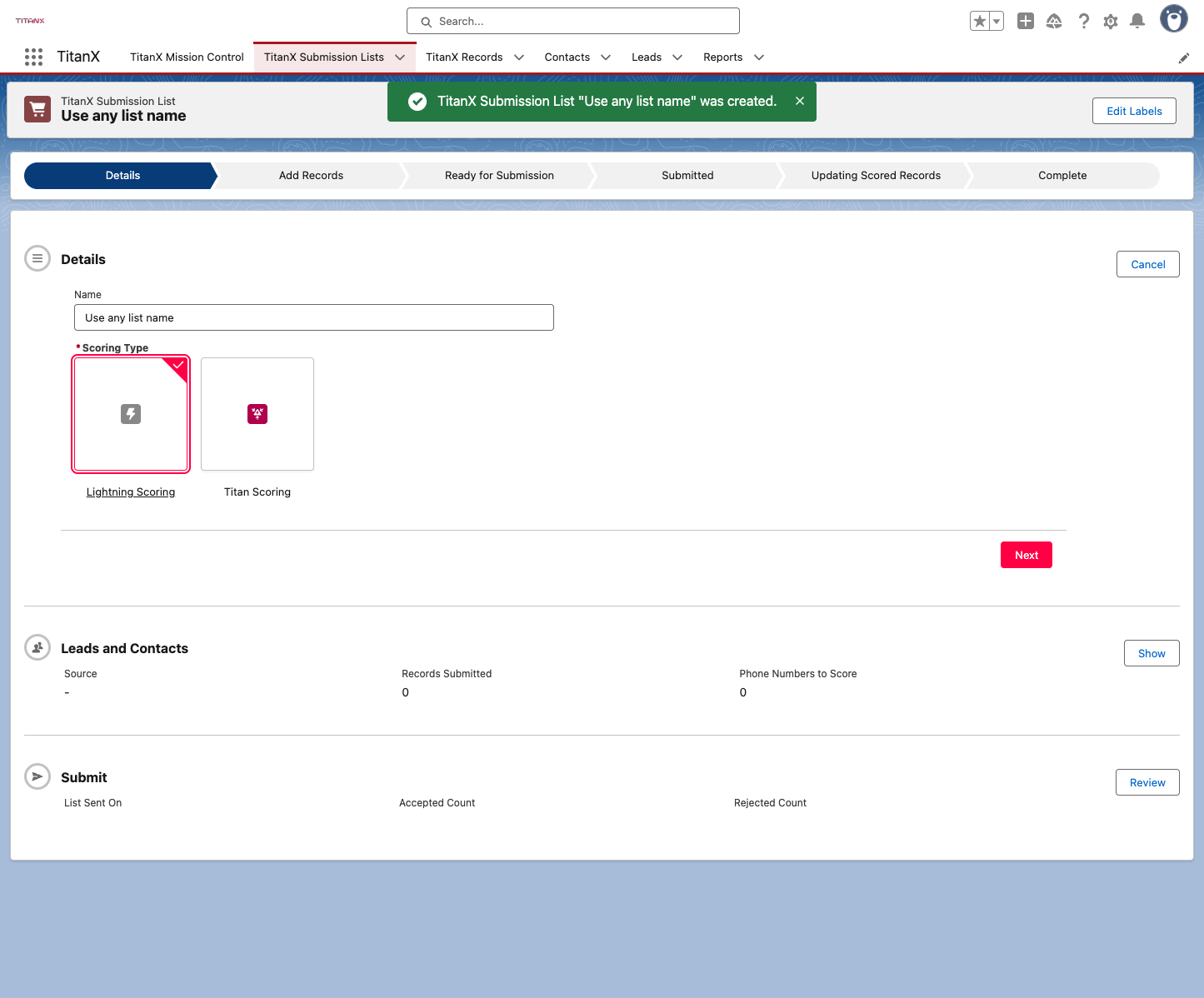Switch to the Contacts tab
The height and width of the screenshot is (998, 1204).
(567, 57)
